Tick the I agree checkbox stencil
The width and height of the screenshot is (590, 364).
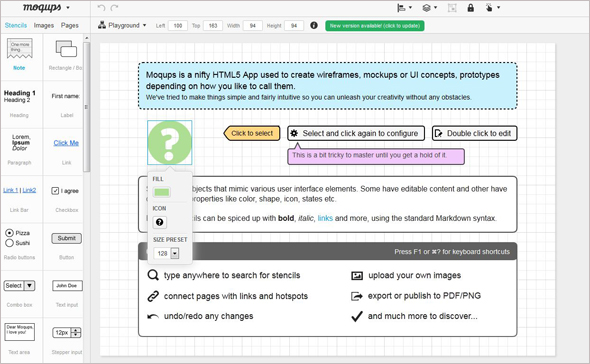coord(55,191)
